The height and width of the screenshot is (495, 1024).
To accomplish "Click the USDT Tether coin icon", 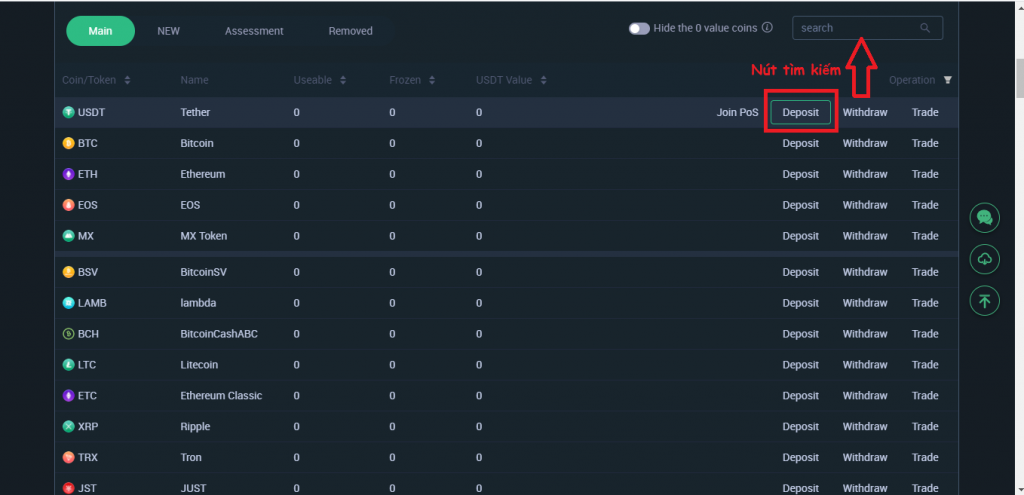I will click(x=68, y=112).
